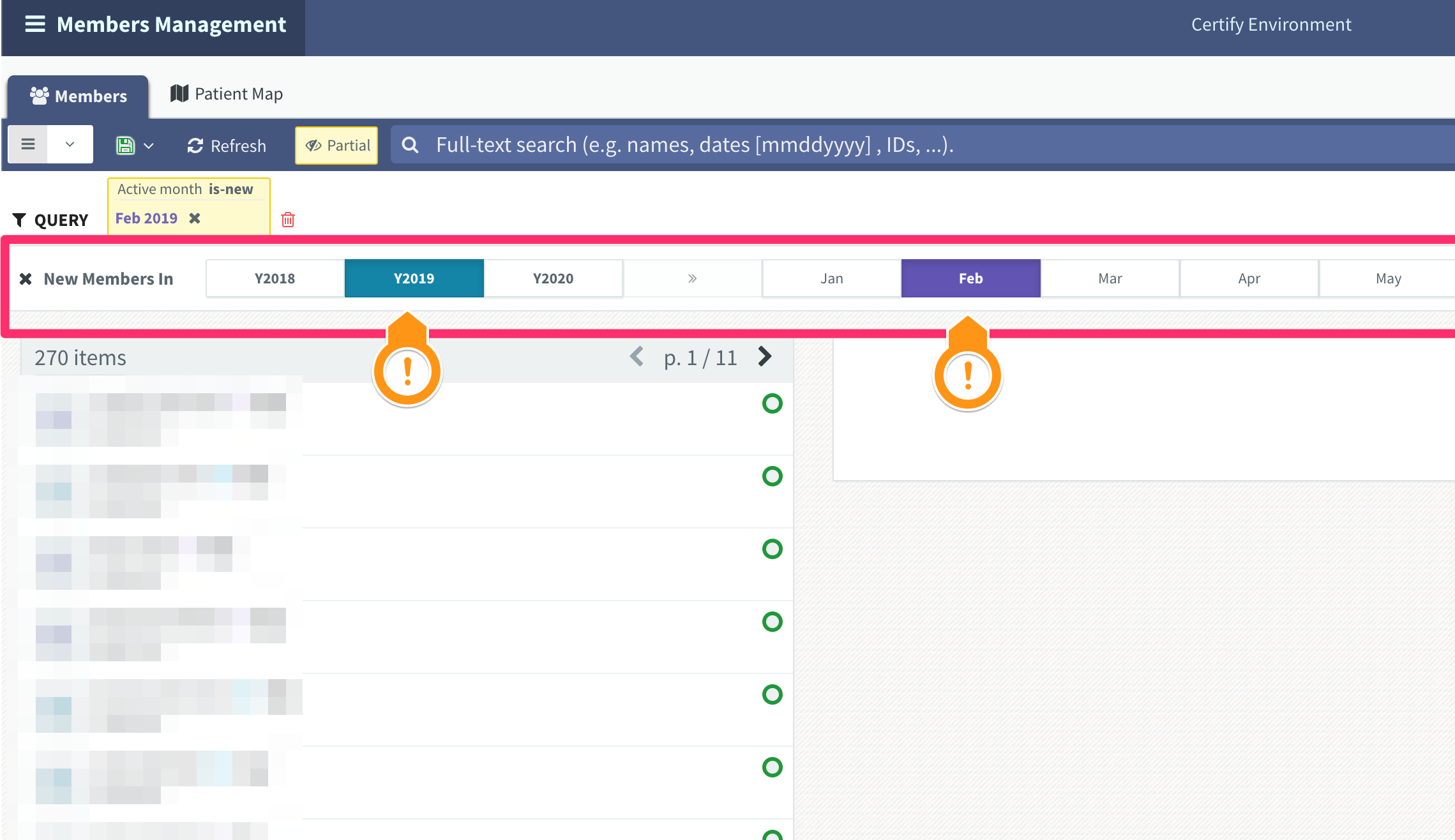Viewport: 1455px width, 840px height.
Task: Click the search magnifier icon
Action: [x=410, y=145]
